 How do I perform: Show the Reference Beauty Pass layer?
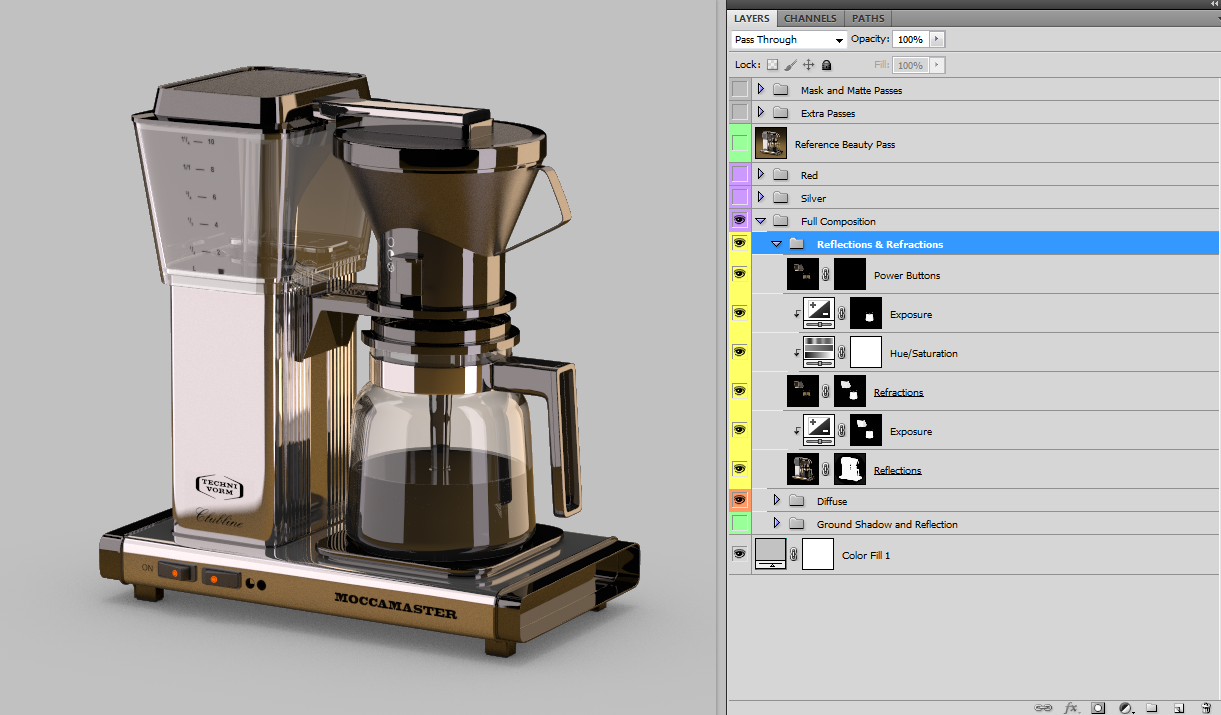pos(739,144)
